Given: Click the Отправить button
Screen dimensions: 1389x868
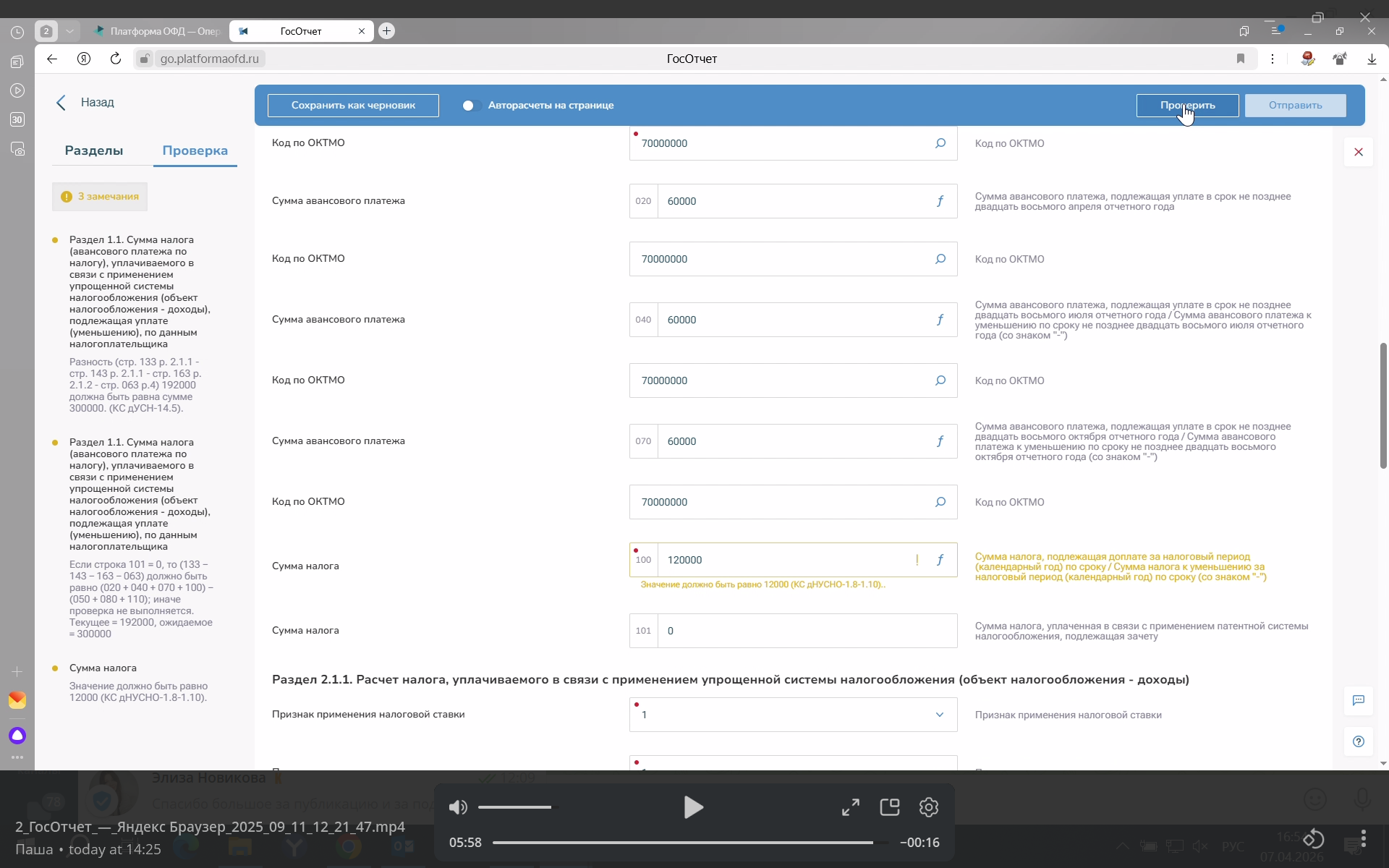Looking at the screenshot, I should tap(1295, 106).
